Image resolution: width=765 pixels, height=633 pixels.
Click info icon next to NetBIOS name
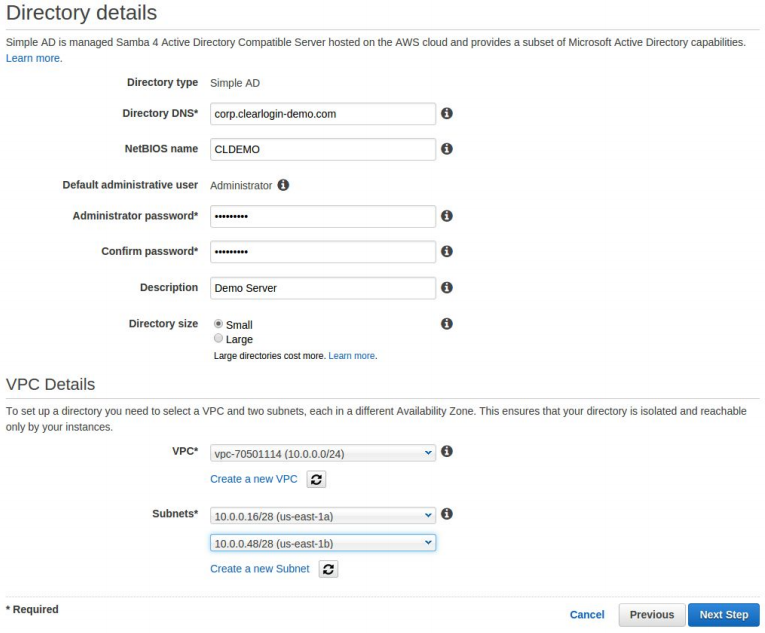tap(447, 149)
